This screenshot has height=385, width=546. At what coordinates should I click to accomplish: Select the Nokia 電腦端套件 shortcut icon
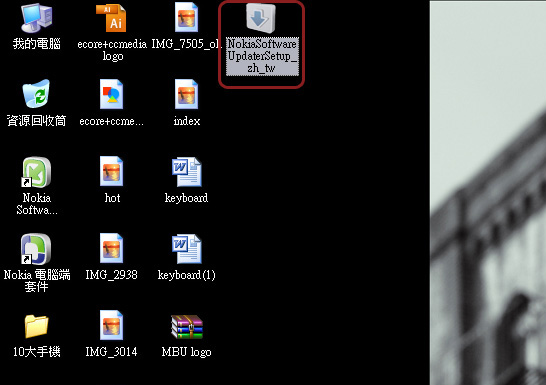(36, 249)
